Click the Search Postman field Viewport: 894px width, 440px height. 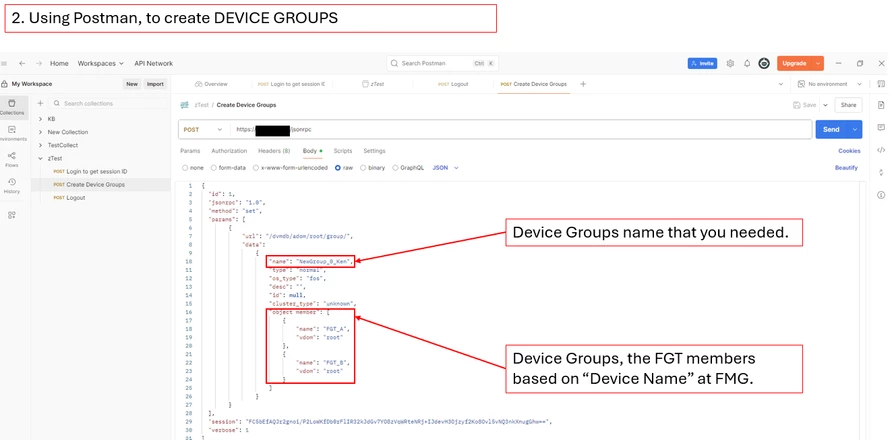click(442, 63)
